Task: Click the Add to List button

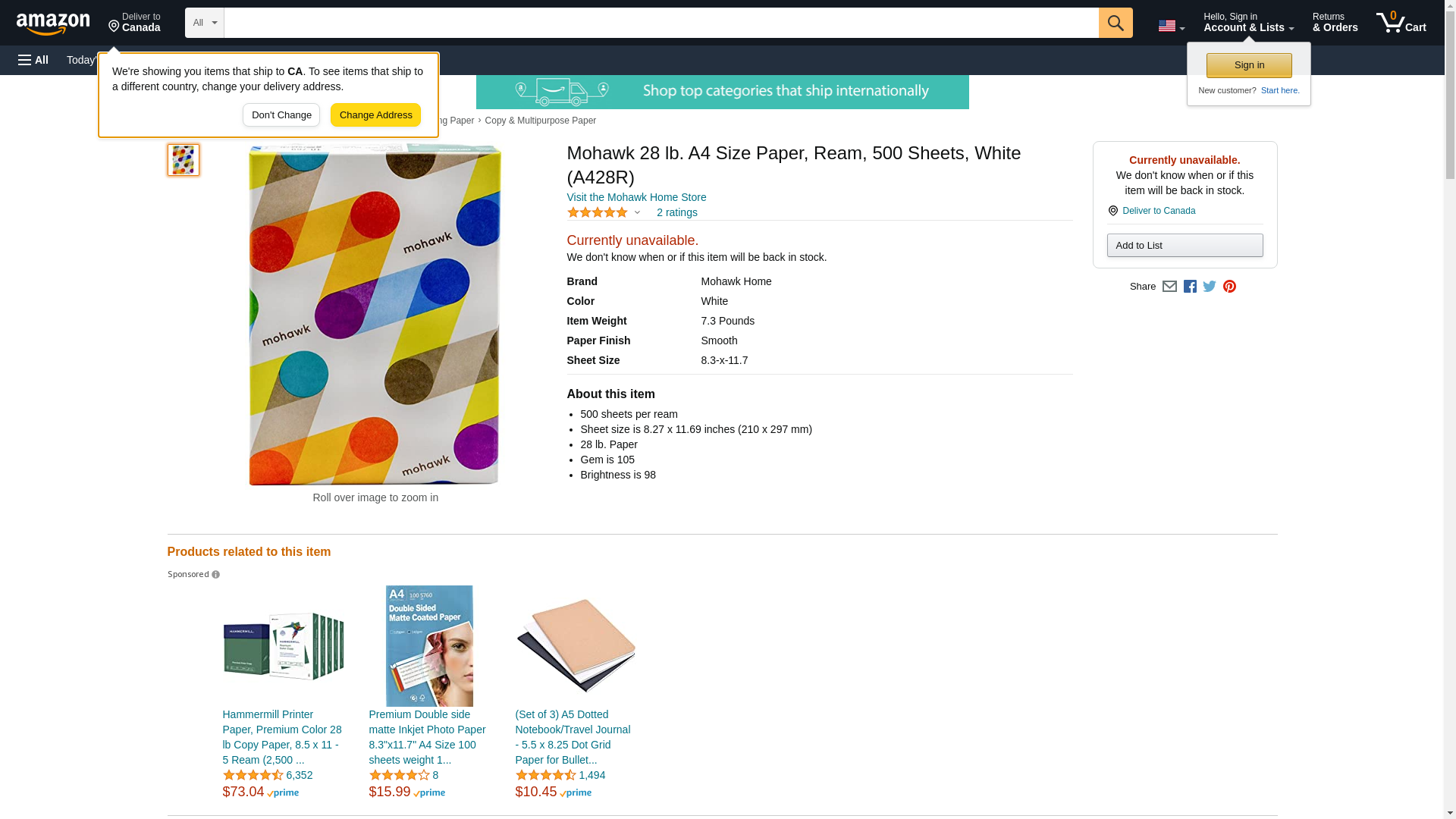Action: [1185, 246]
